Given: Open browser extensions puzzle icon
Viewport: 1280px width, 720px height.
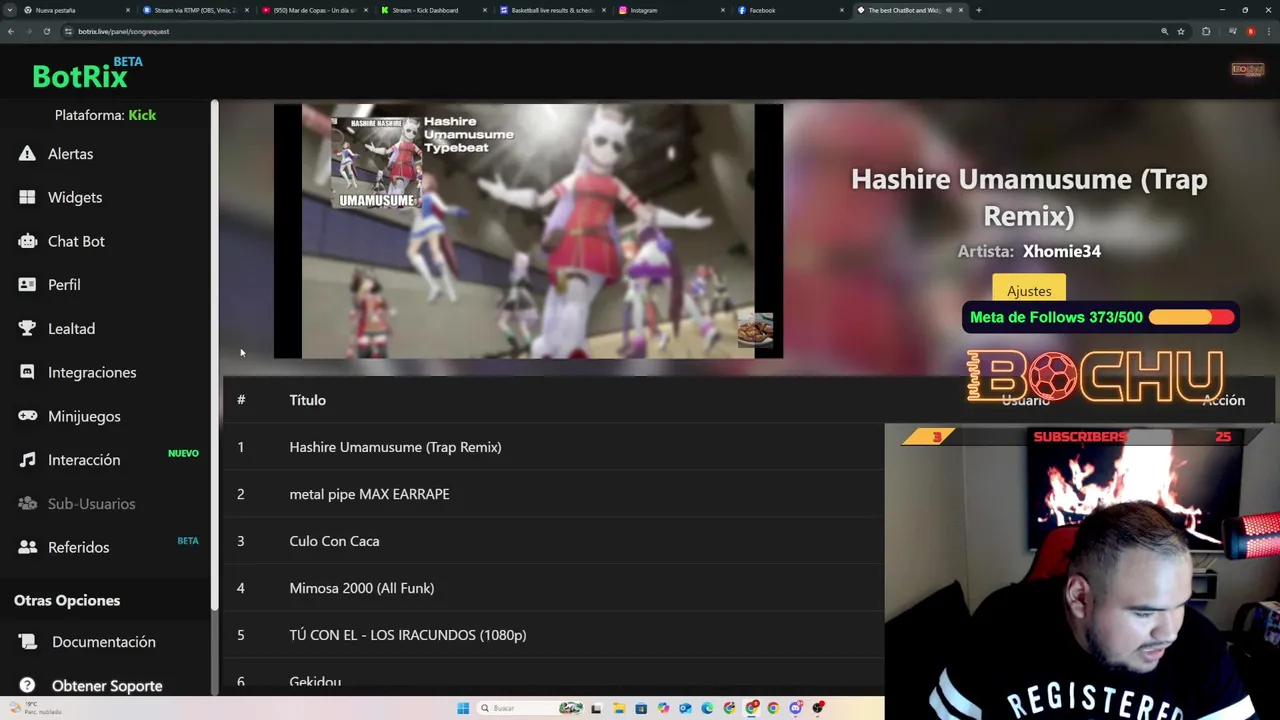Looking at the screenshot, I should pos(1206,31).
